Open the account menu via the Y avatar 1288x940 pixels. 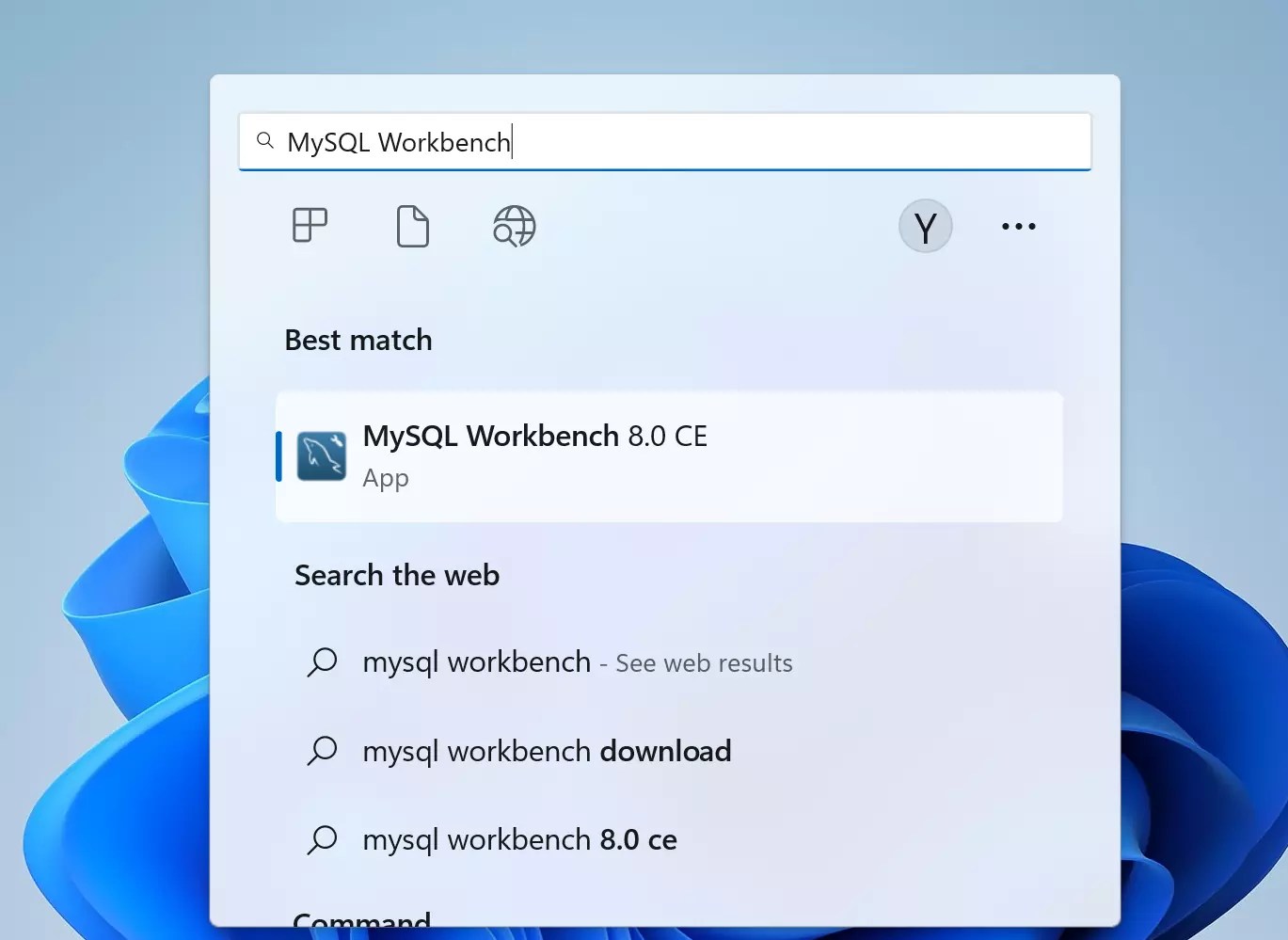coord(925,226)
